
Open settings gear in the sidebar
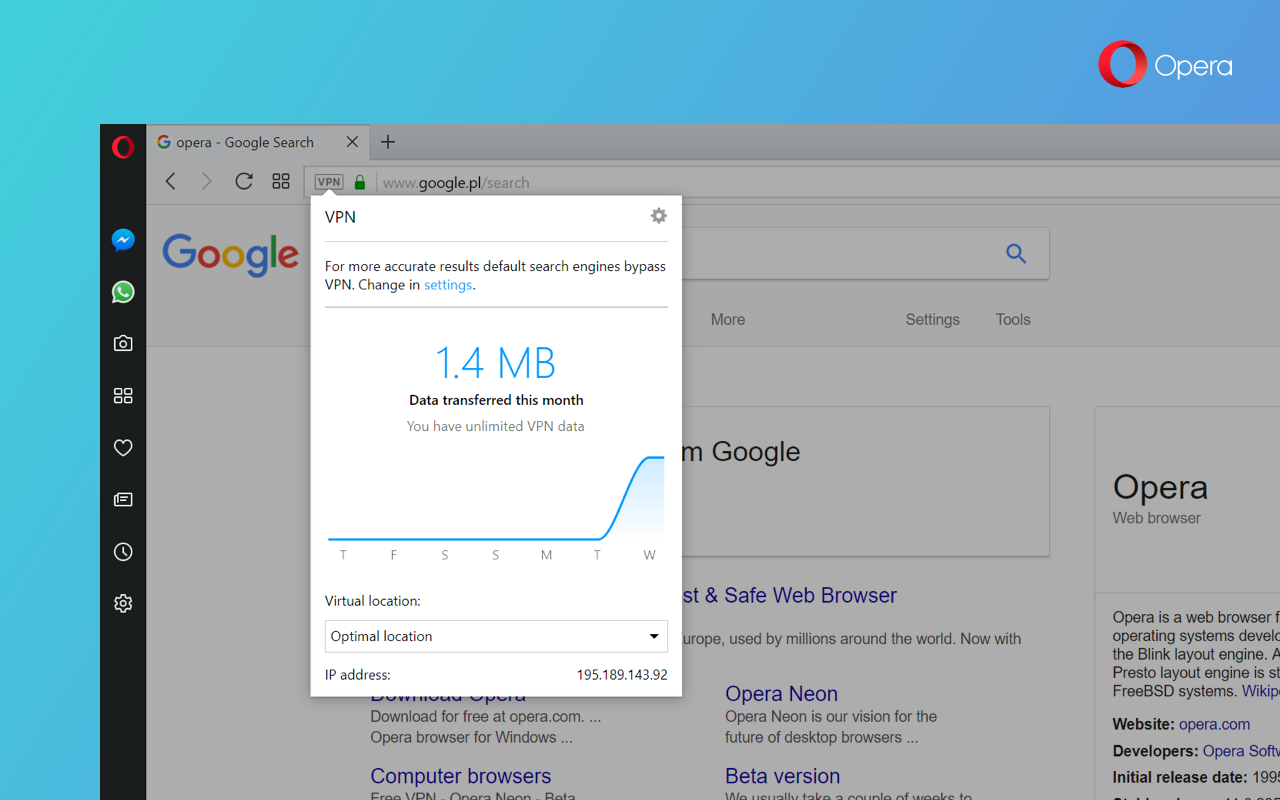(123, 604)
